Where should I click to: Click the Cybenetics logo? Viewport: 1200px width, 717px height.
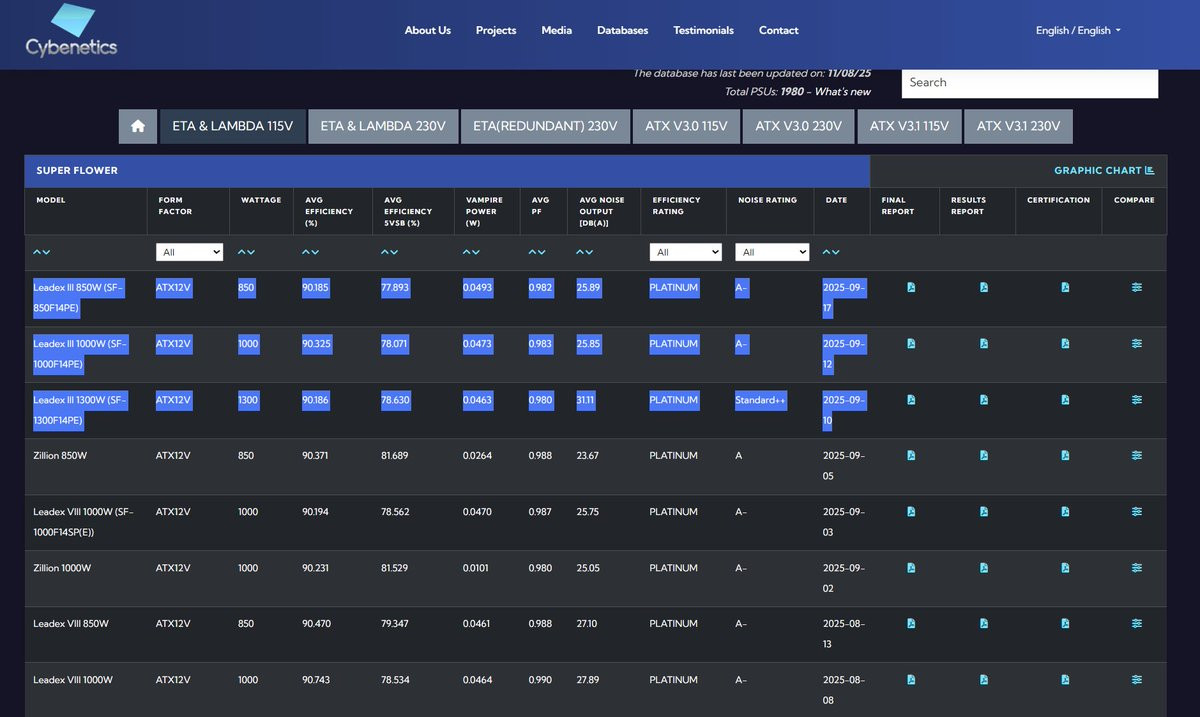(x=72, y=31)
